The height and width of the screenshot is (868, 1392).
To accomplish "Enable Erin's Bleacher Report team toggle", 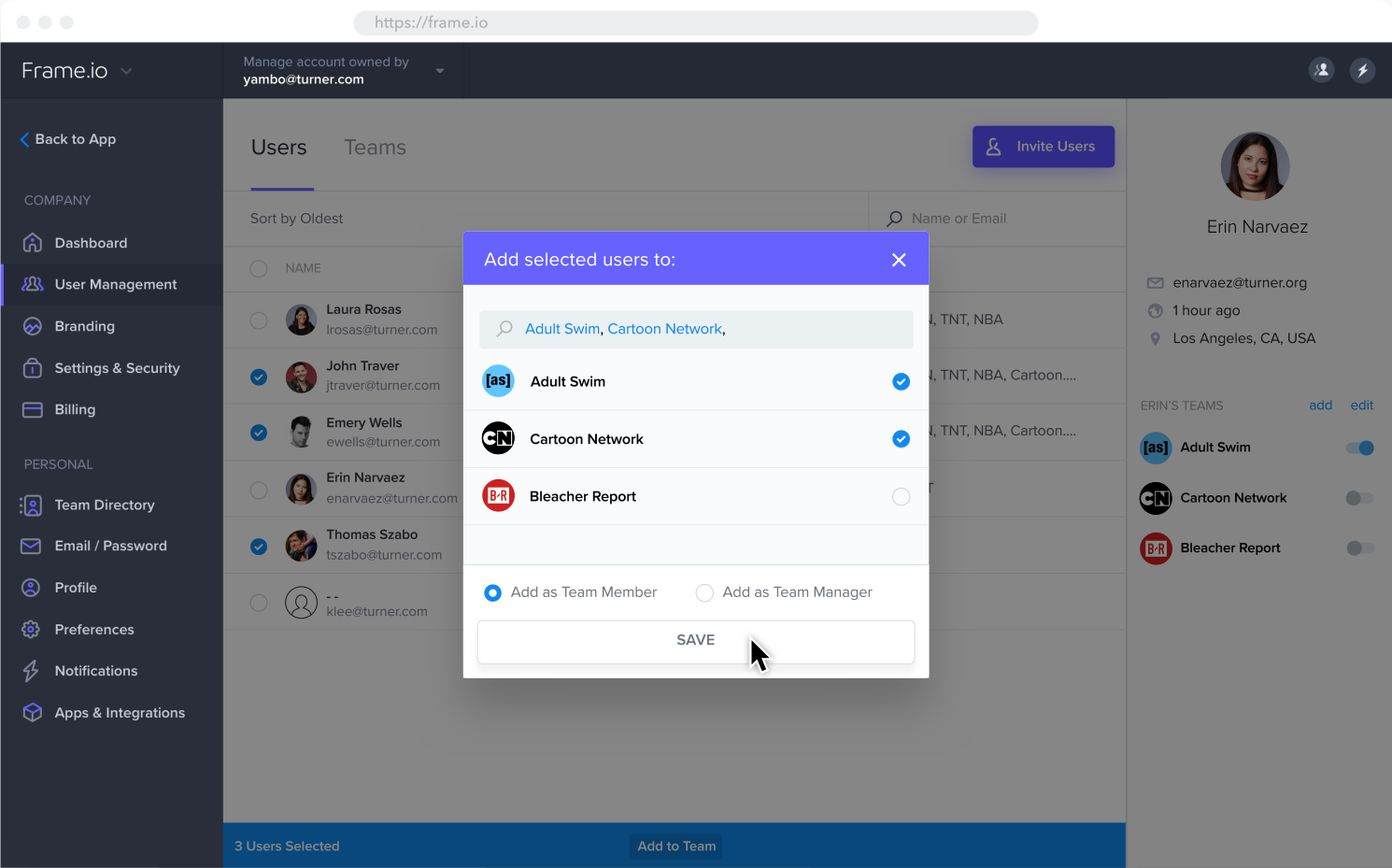I will click(x=1360, y=548).
